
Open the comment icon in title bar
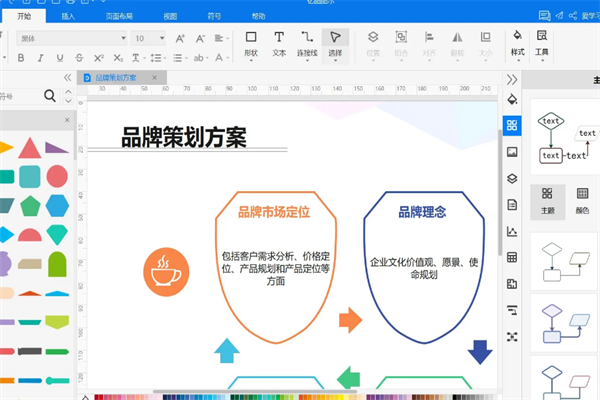click(x=544, y=16)
